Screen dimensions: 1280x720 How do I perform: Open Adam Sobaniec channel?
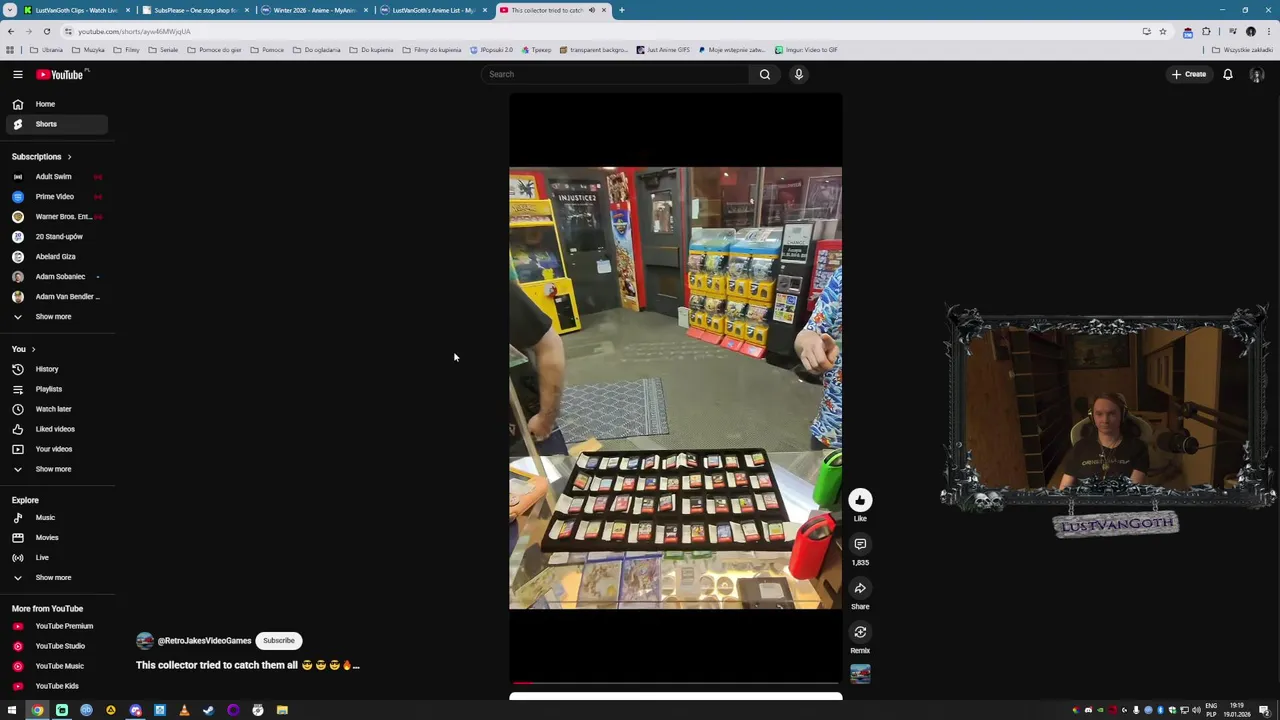(57, 276)
